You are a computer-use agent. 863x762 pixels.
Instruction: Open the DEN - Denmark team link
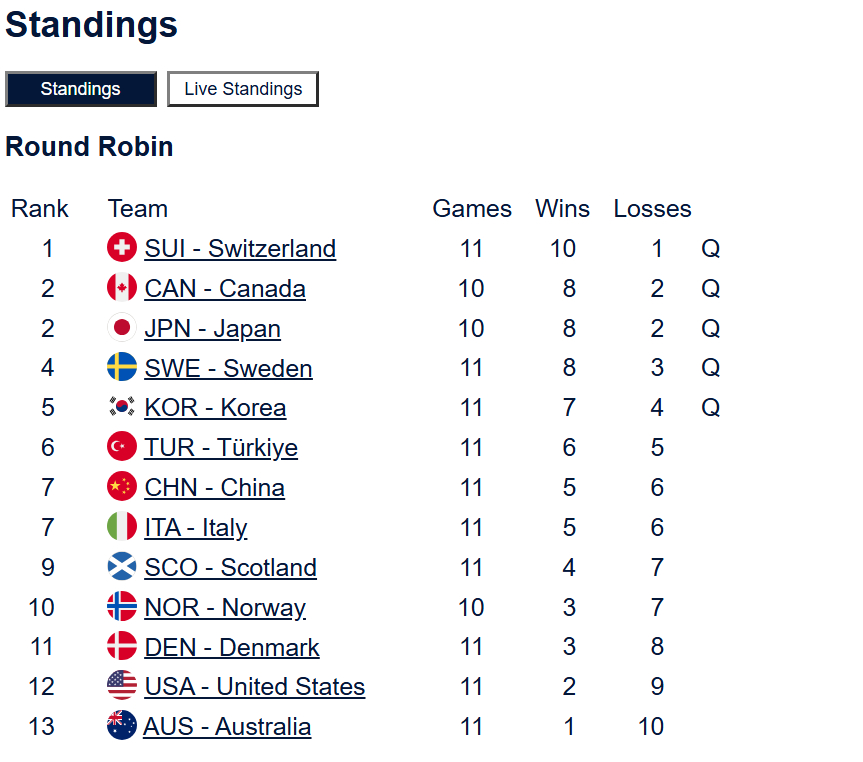point(232,647)
